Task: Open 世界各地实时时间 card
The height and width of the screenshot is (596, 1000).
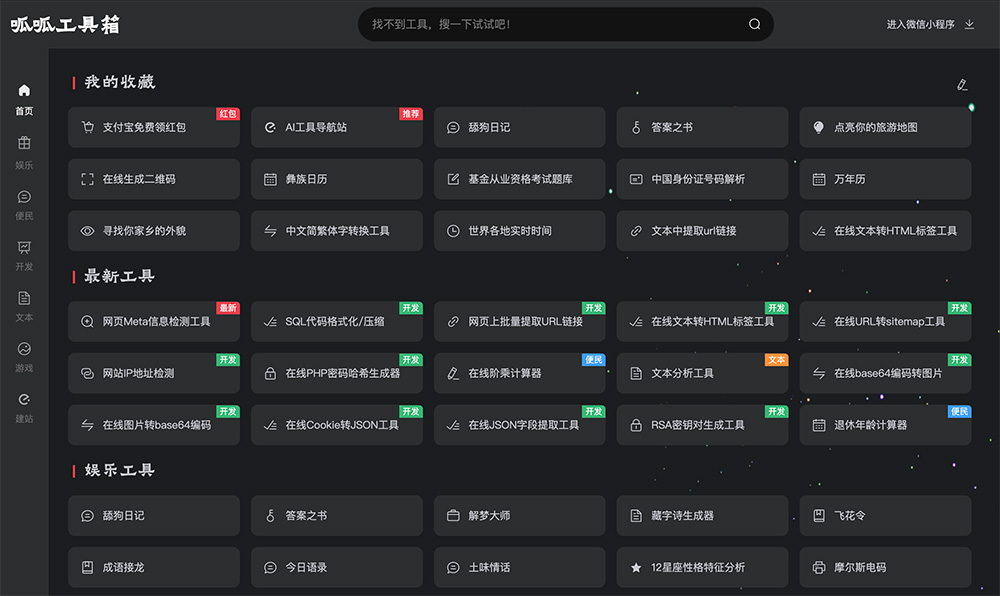Action: click(x=520, y=231)
